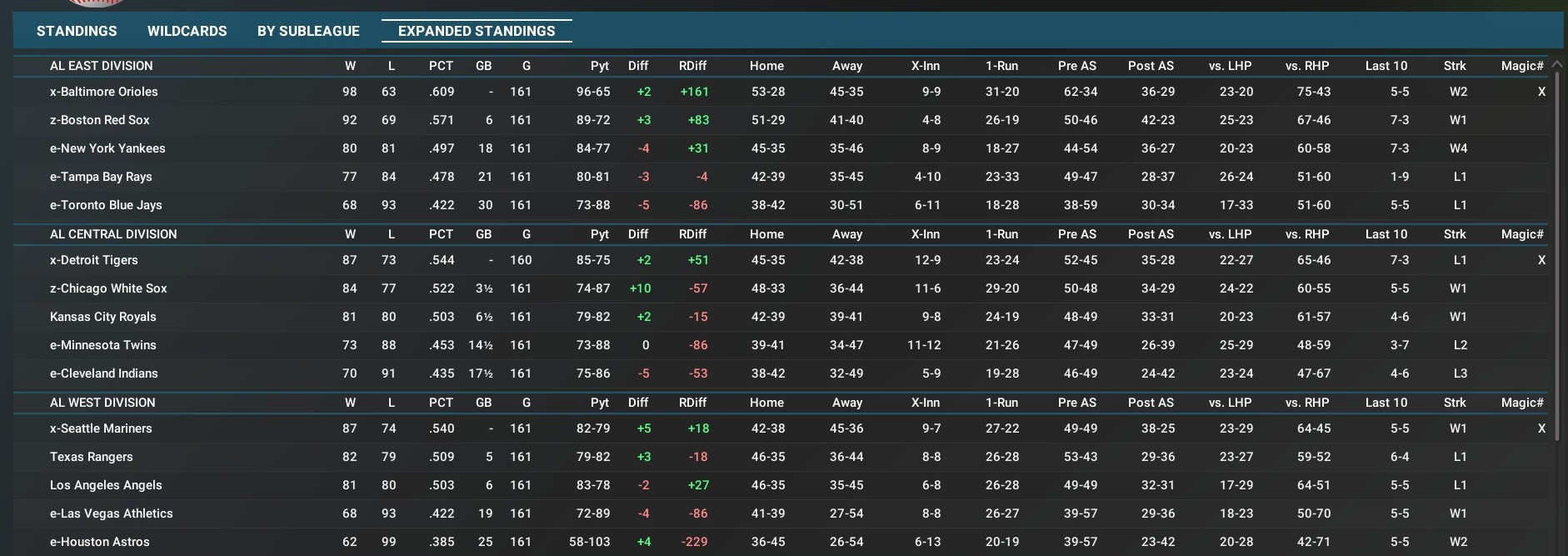Click the Texas Rangers team name

pos(92,457)
